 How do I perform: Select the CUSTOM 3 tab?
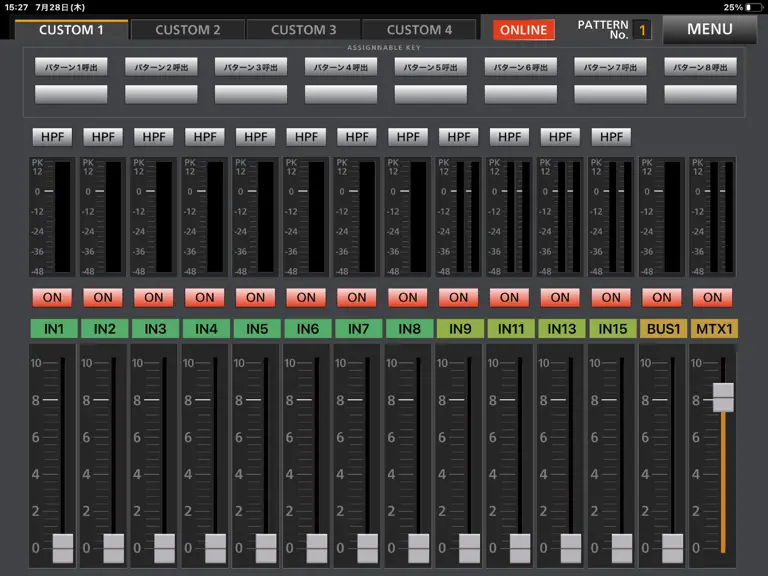click(304, 30)
